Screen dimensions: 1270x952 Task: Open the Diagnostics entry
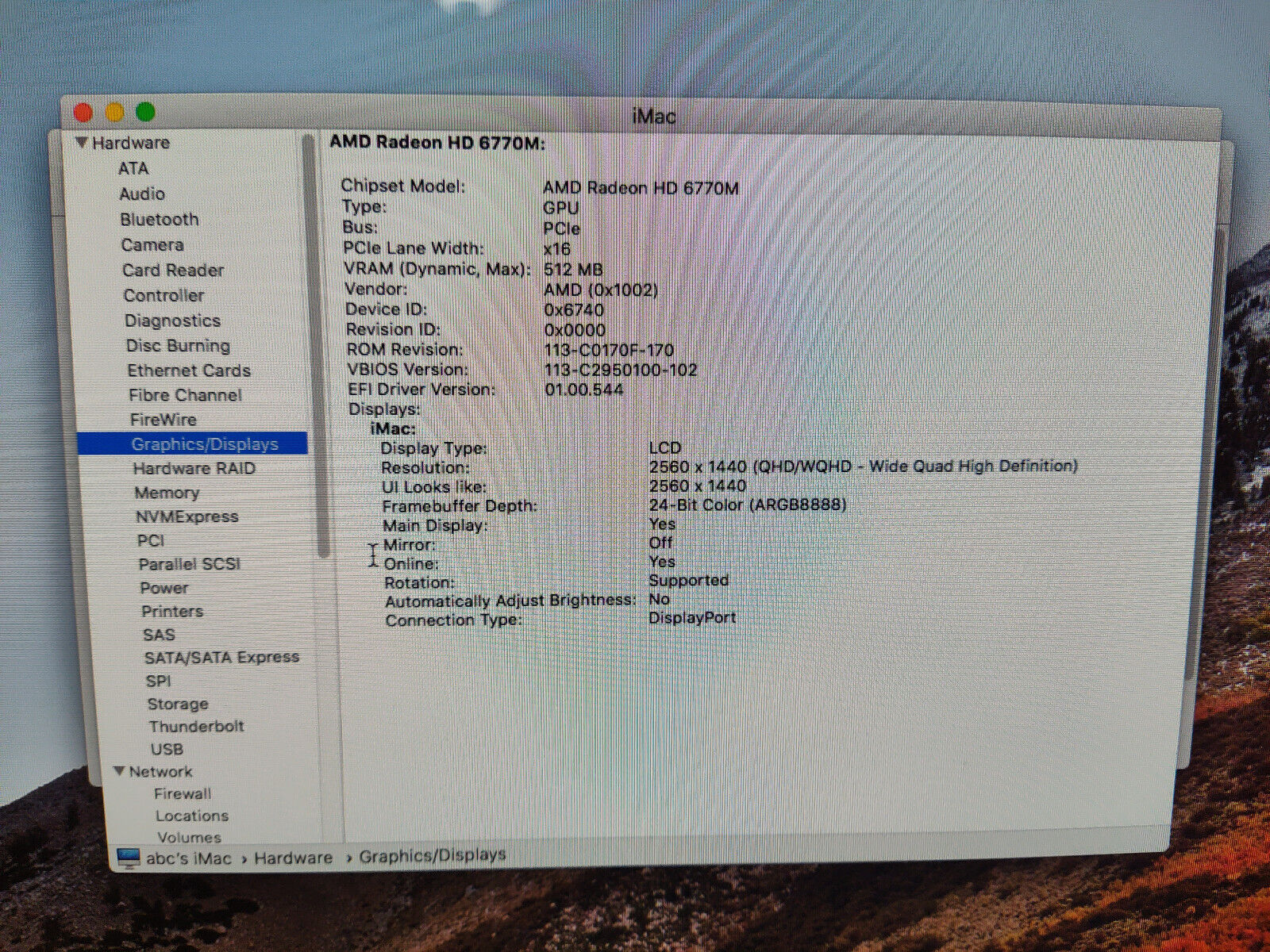[x=172, y=321]
